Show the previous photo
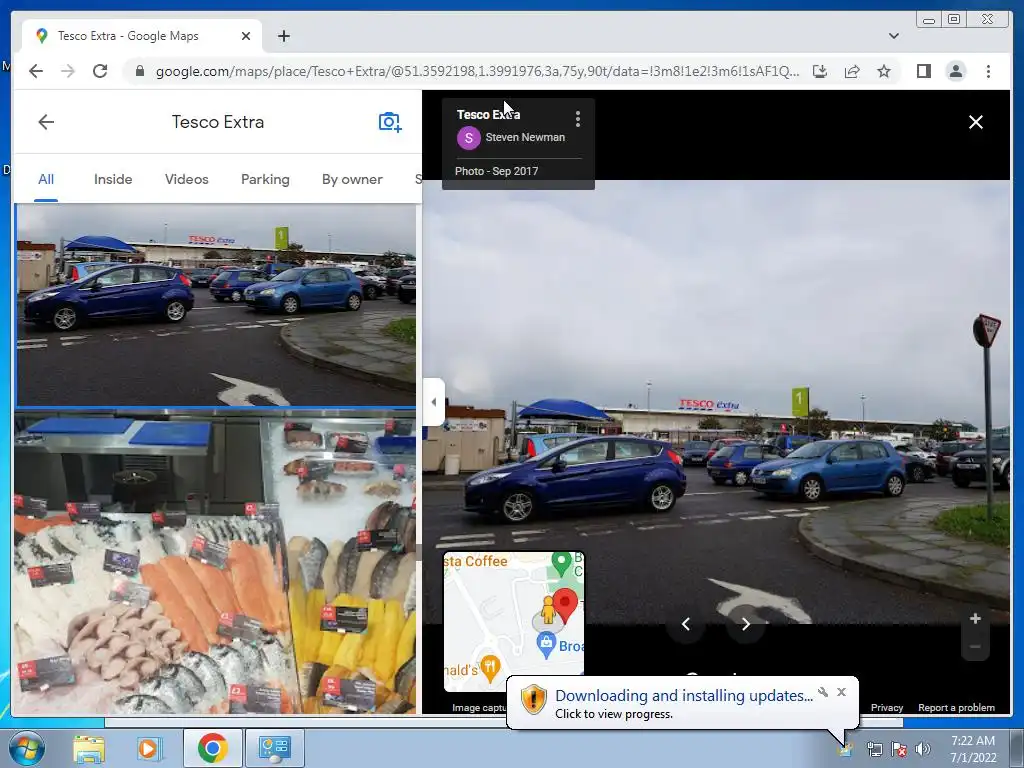This screenshot has height=768, width=1024. pyautogui.click(x=686, y=624)
